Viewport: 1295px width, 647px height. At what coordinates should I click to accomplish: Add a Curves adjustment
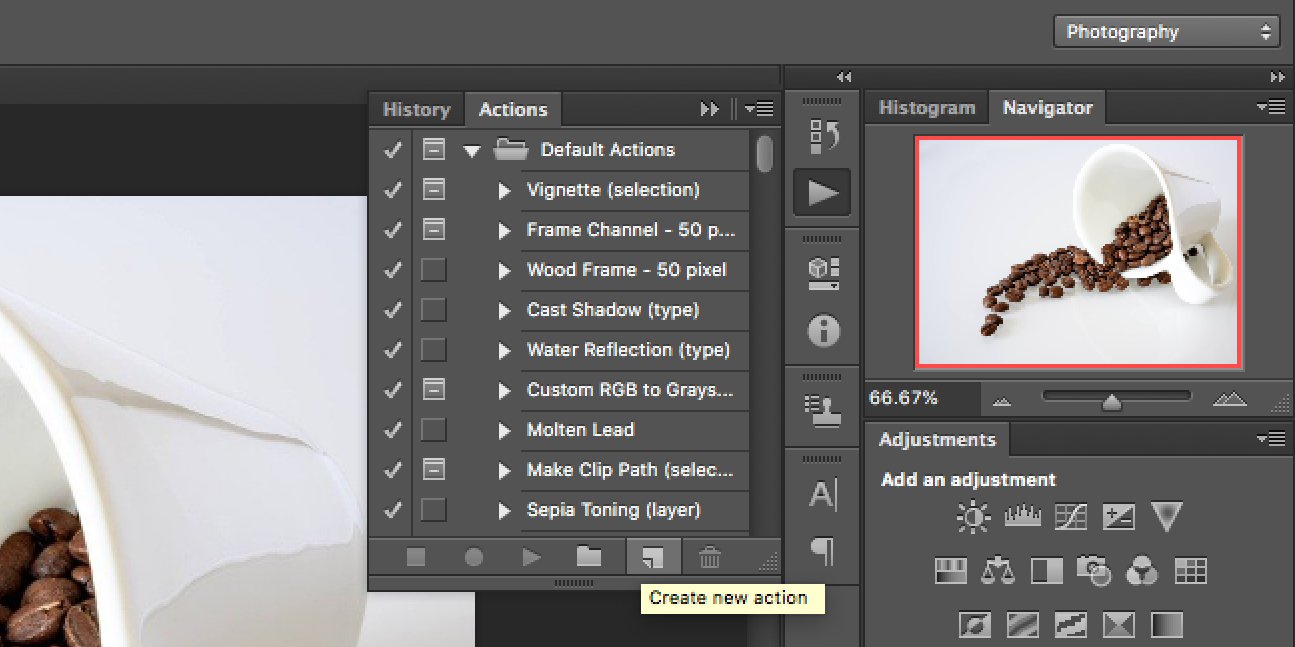click(x=1070, y=517)
